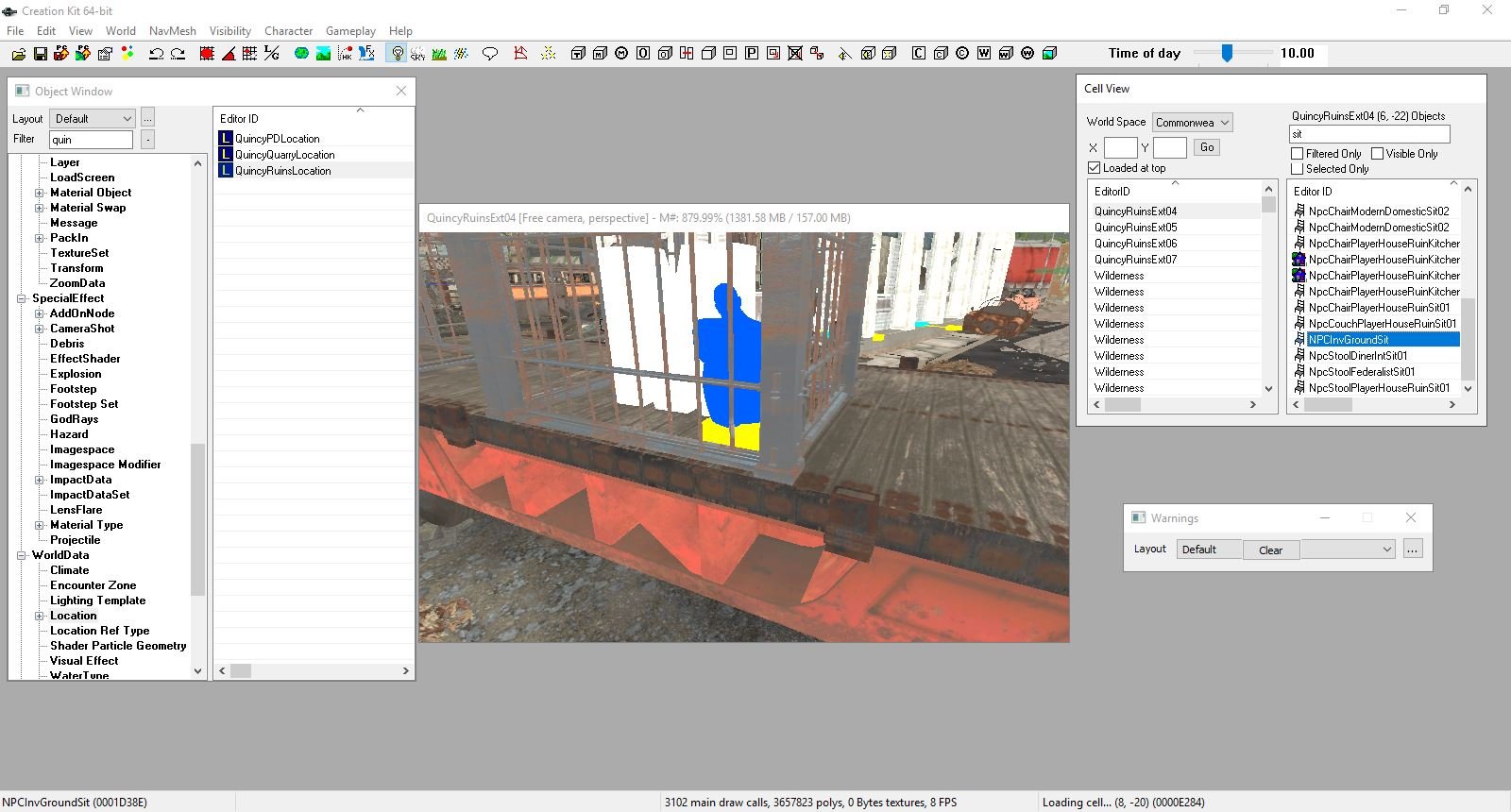Open the World Space Commonwealth dropdown
1511x812 pixels.
1192,123
